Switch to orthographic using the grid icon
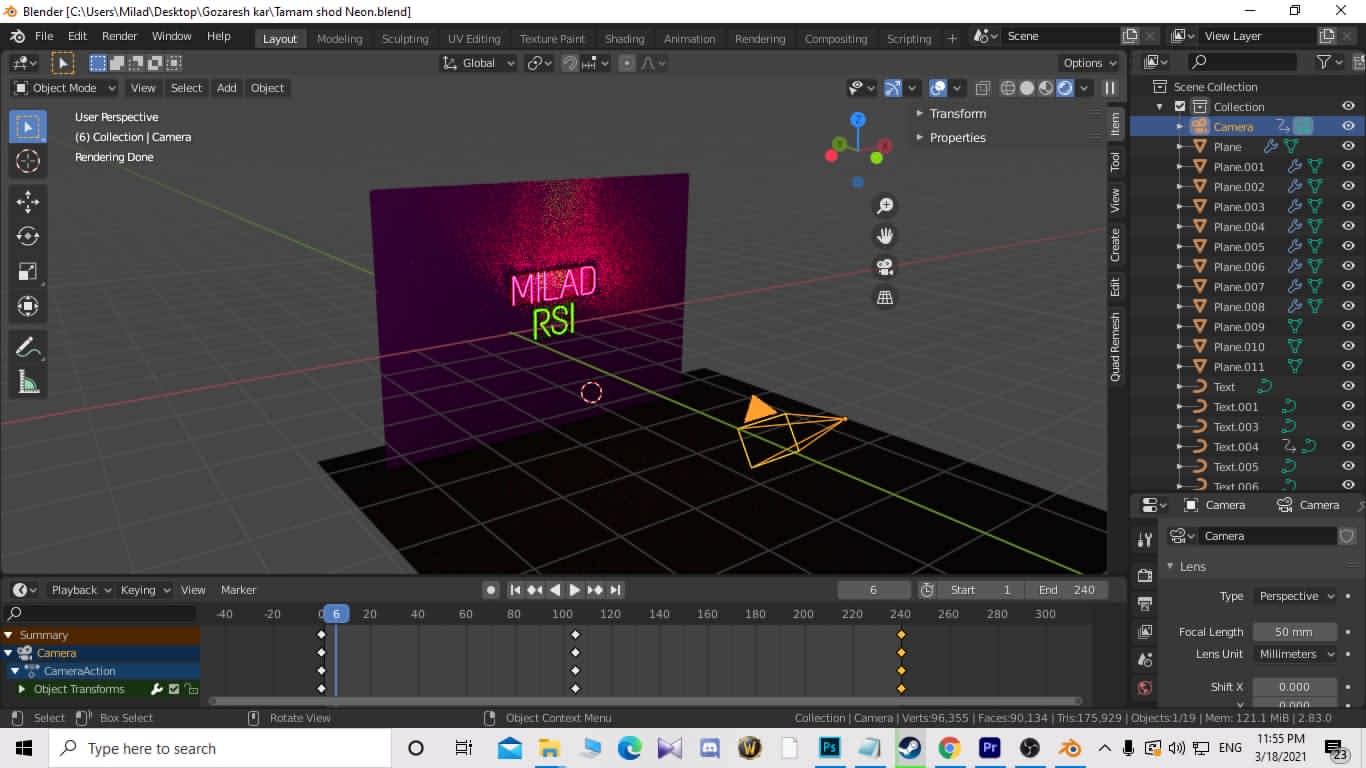Viewport: 1366px width, 768px height. (x=885, y=297)
